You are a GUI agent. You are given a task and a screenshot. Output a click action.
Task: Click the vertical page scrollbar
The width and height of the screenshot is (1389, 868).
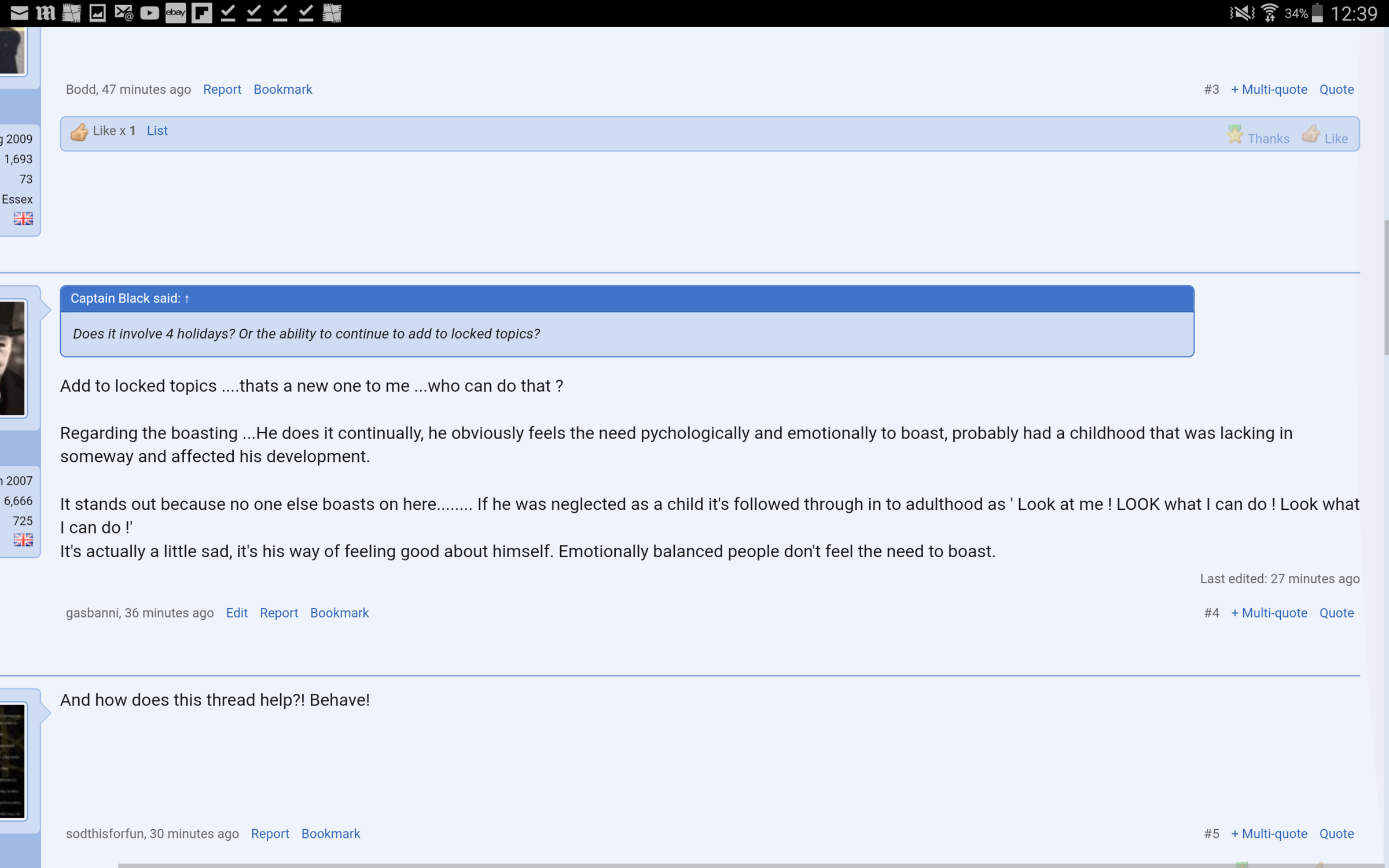coord(1386,288)
